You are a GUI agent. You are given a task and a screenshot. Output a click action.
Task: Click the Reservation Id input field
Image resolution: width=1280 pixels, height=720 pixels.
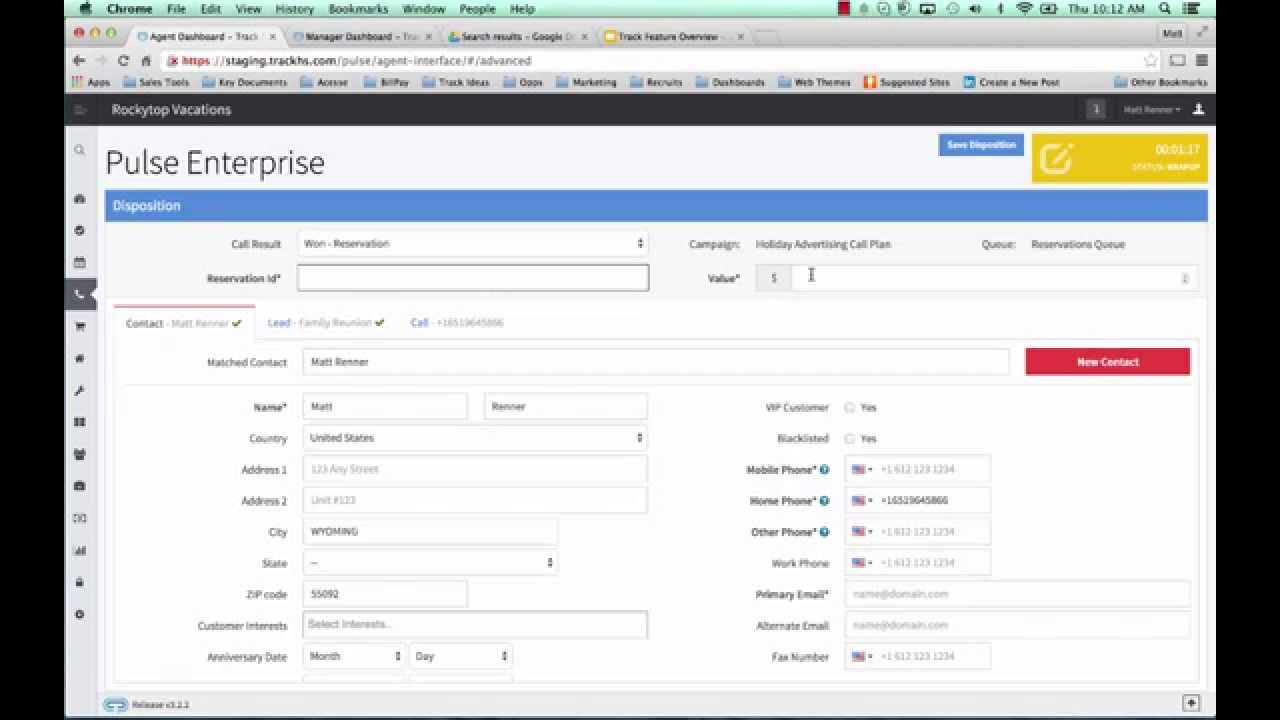(473, 278)
